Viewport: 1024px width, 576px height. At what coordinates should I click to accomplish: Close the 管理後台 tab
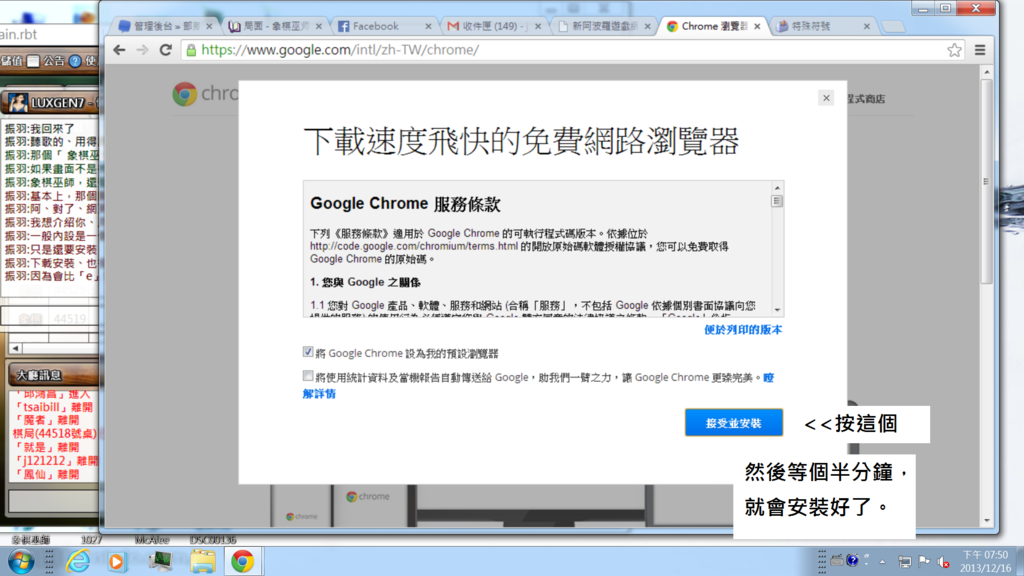click(x=209, y=26)
